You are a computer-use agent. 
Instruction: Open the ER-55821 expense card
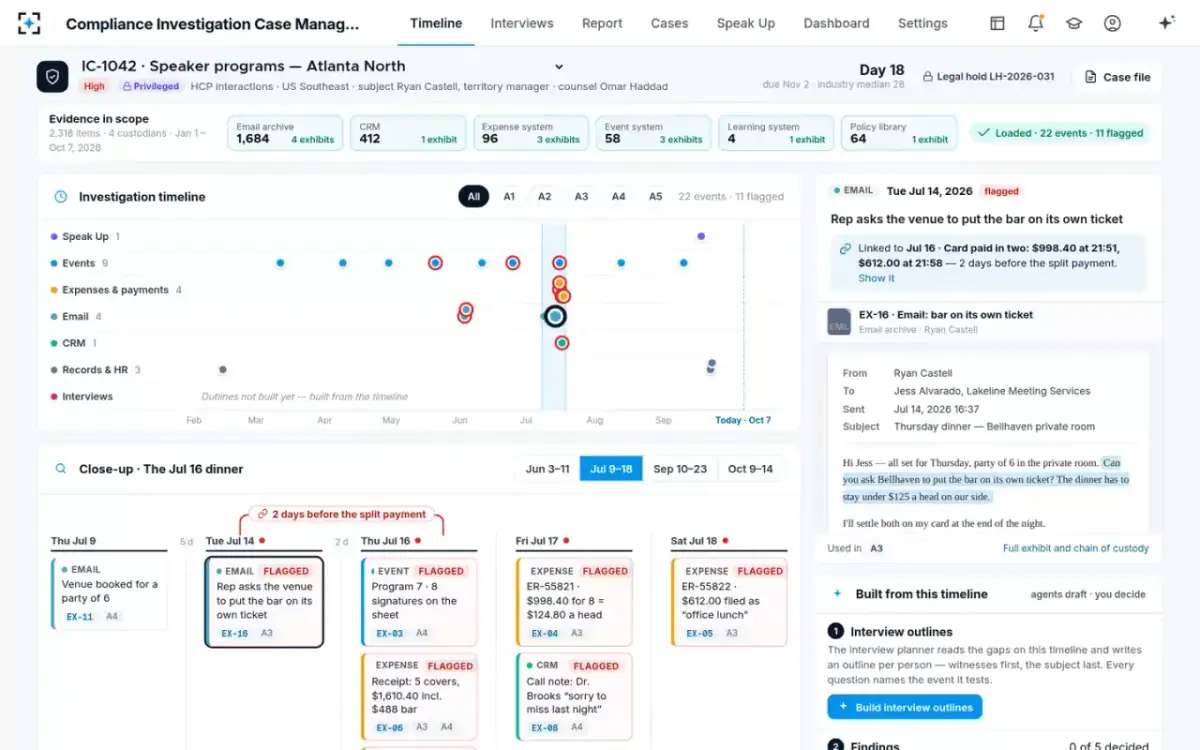pyautogui.click(x=574, y=601)
